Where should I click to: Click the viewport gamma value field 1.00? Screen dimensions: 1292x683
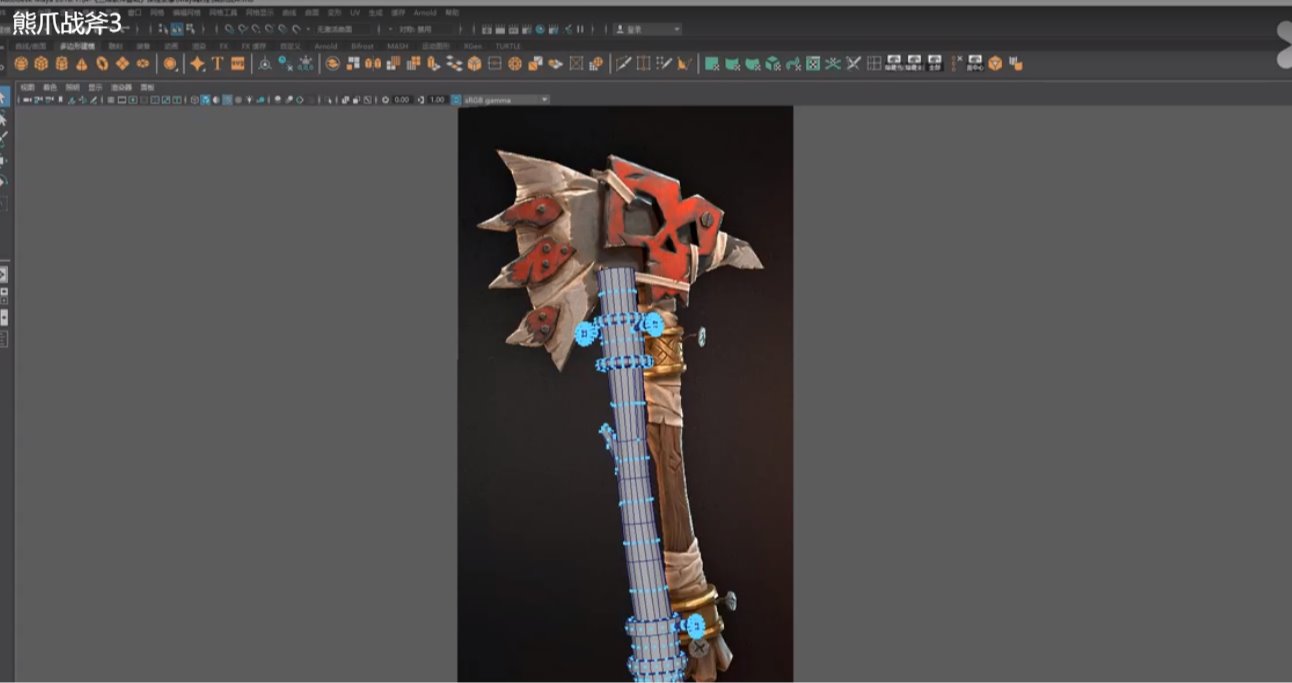(x=436, y=100)
